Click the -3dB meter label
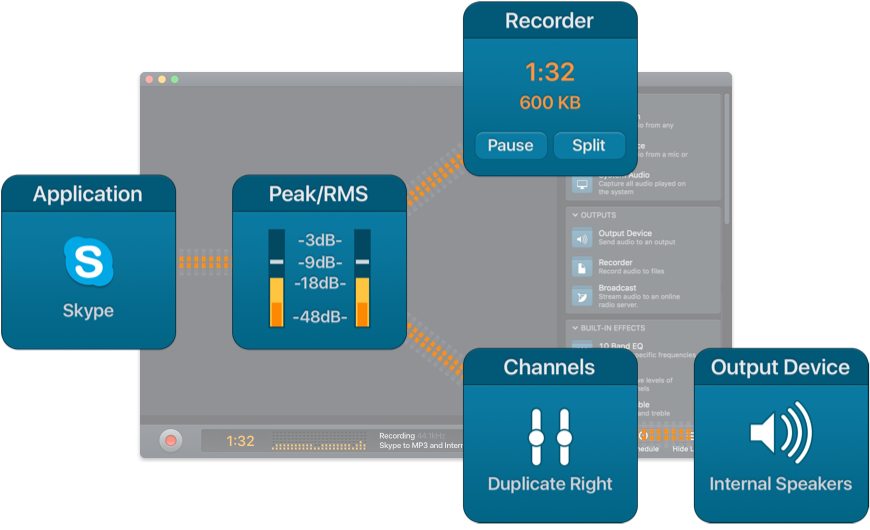The height and width of the screenshot is (530, 870). pos(320,240)
